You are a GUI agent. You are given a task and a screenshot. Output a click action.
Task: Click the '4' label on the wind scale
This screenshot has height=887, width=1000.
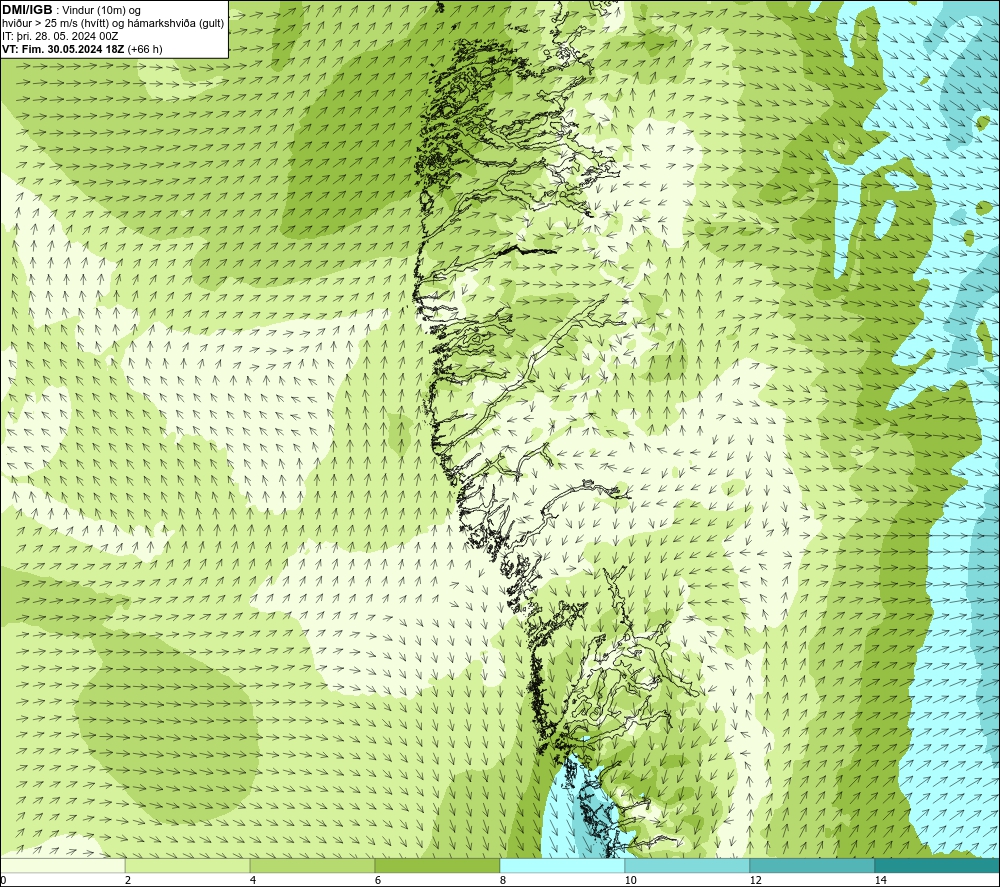[253, 880]
